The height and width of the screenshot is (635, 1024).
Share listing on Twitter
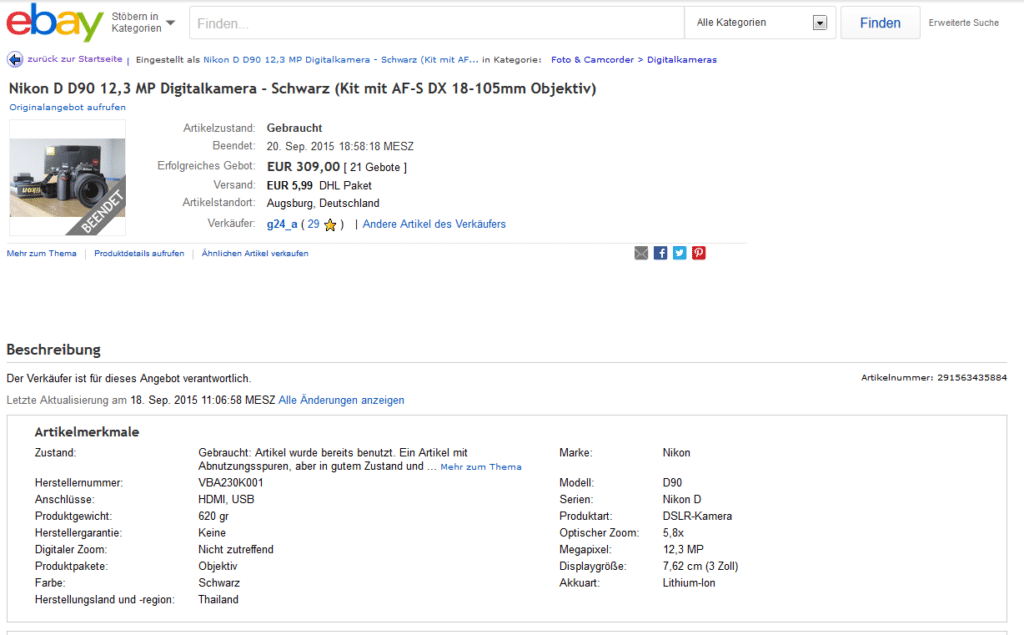tap(679, 253)
